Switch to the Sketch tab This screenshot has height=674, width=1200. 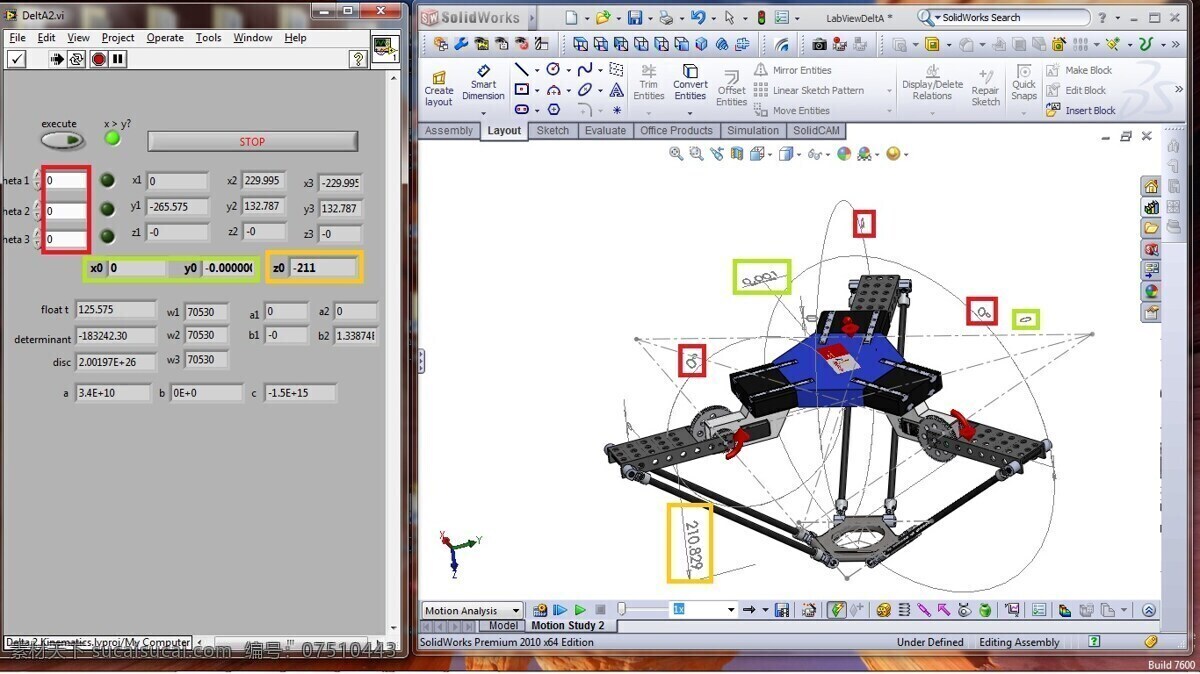pos(552,131)
